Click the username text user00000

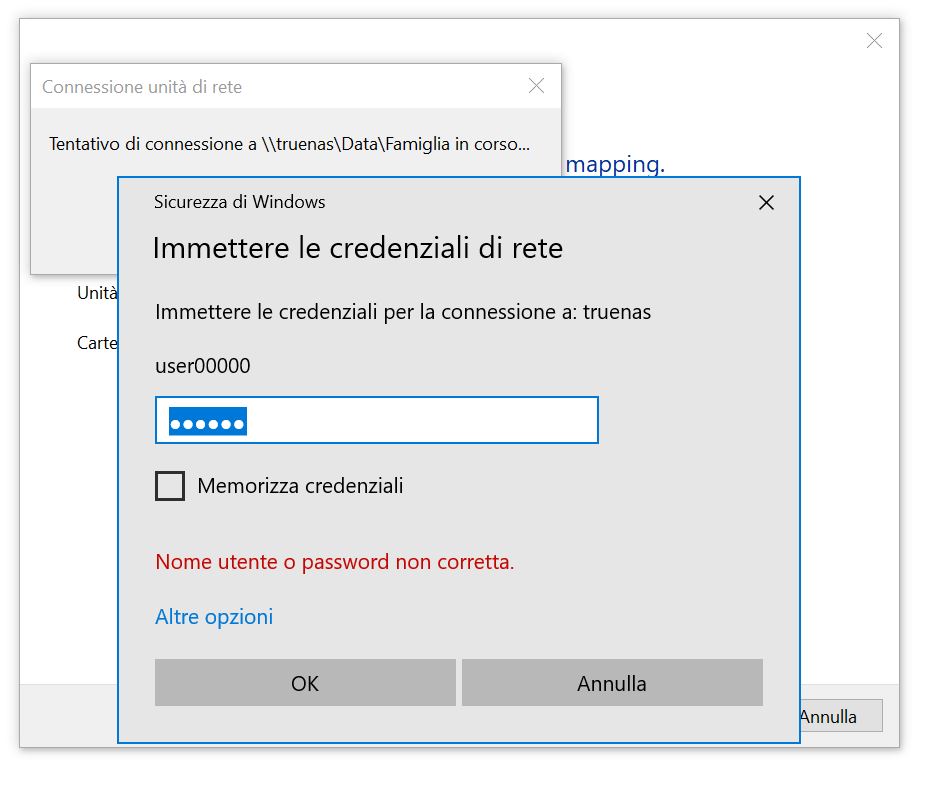203,365
